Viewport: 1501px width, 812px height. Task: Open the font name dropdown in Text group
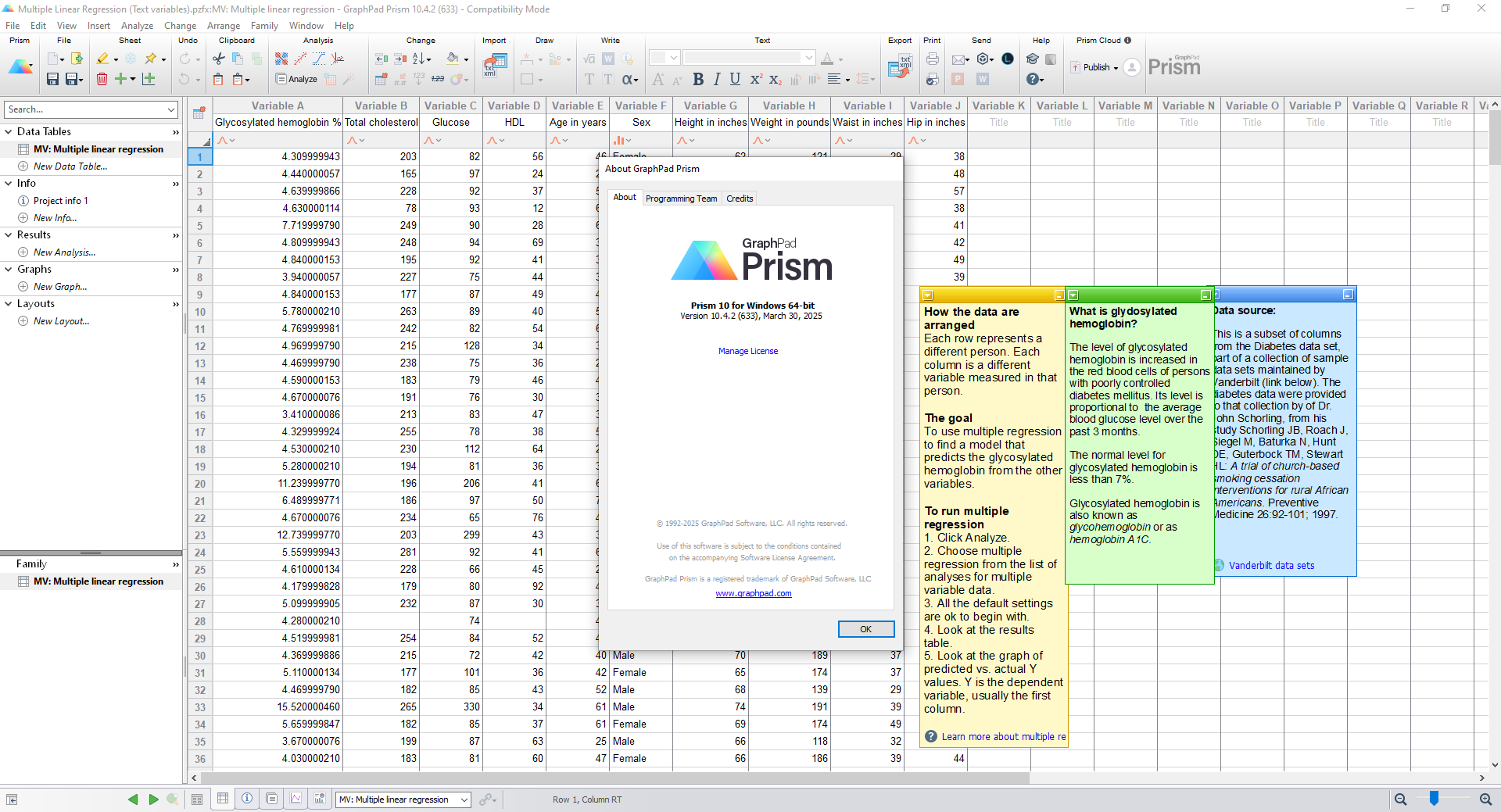coord(808,58)
